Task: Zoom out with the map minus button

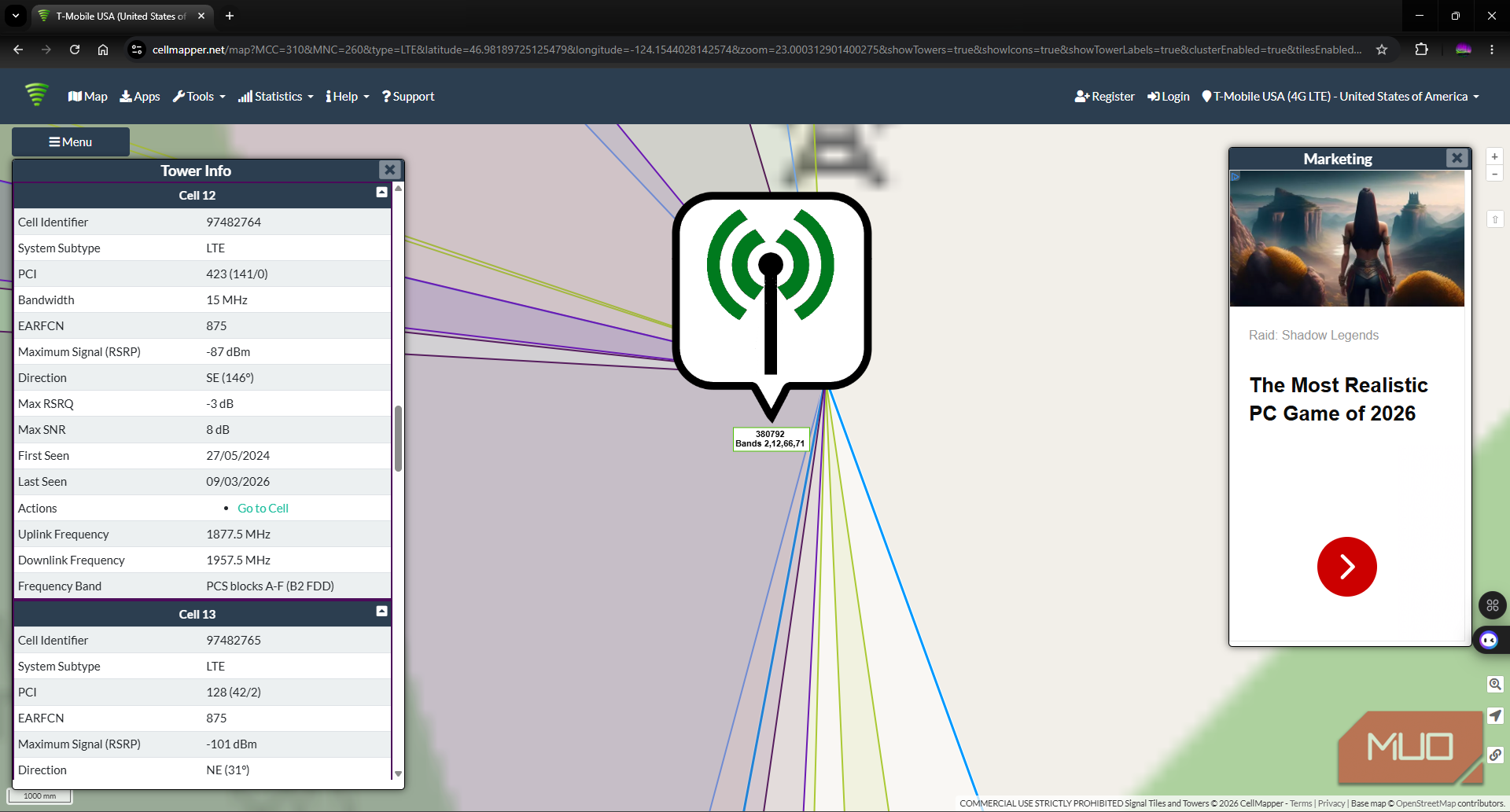Action: tap(1494, 174)
